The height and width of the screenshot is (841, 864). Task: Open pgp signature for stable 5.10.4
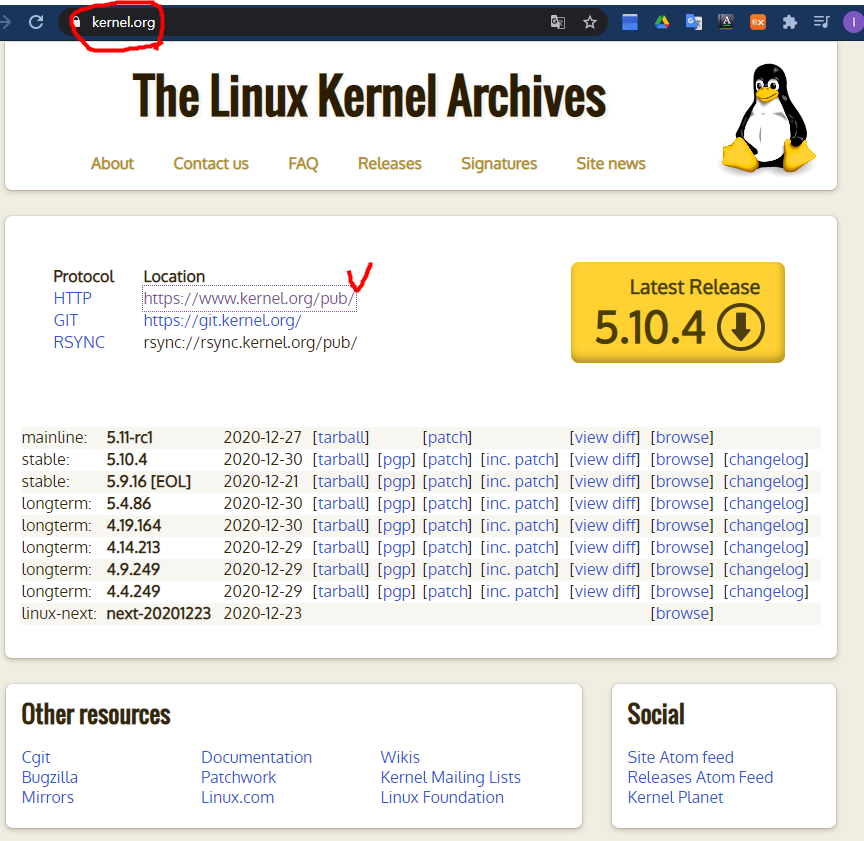pyautogui.click(x=396, y=460)
